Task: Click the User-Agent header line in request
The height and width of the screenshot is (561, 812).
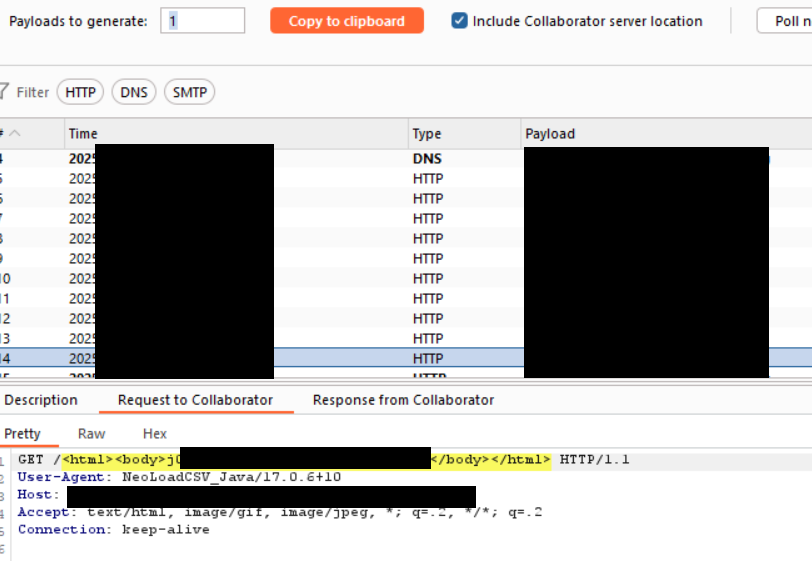Action: 180,477
